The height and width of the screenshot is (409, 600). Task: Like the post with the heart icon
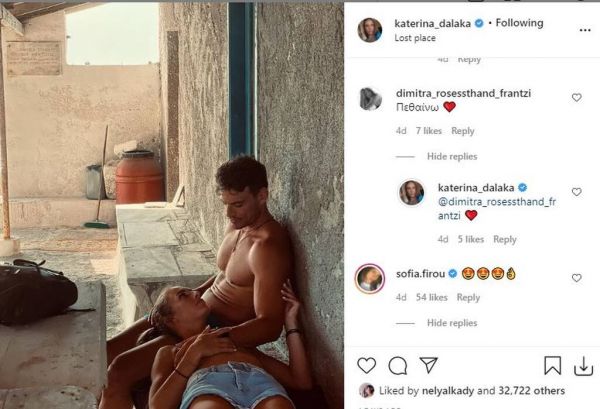pos(367,366)
